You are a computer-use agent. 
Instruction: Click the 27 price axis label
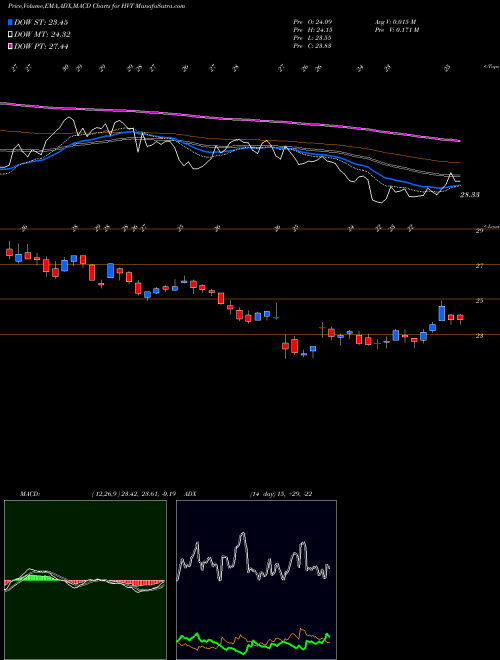479,266
